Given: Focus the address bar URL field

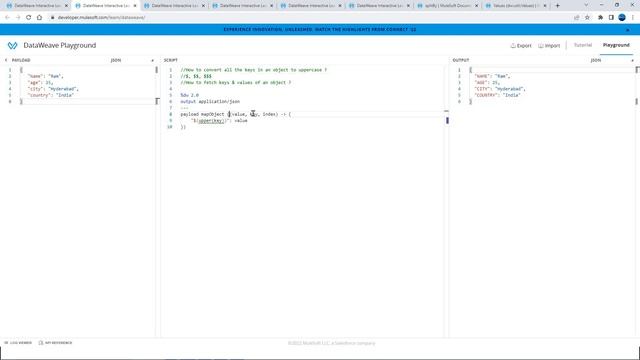Looking at the screenshot, I should 101,18.
